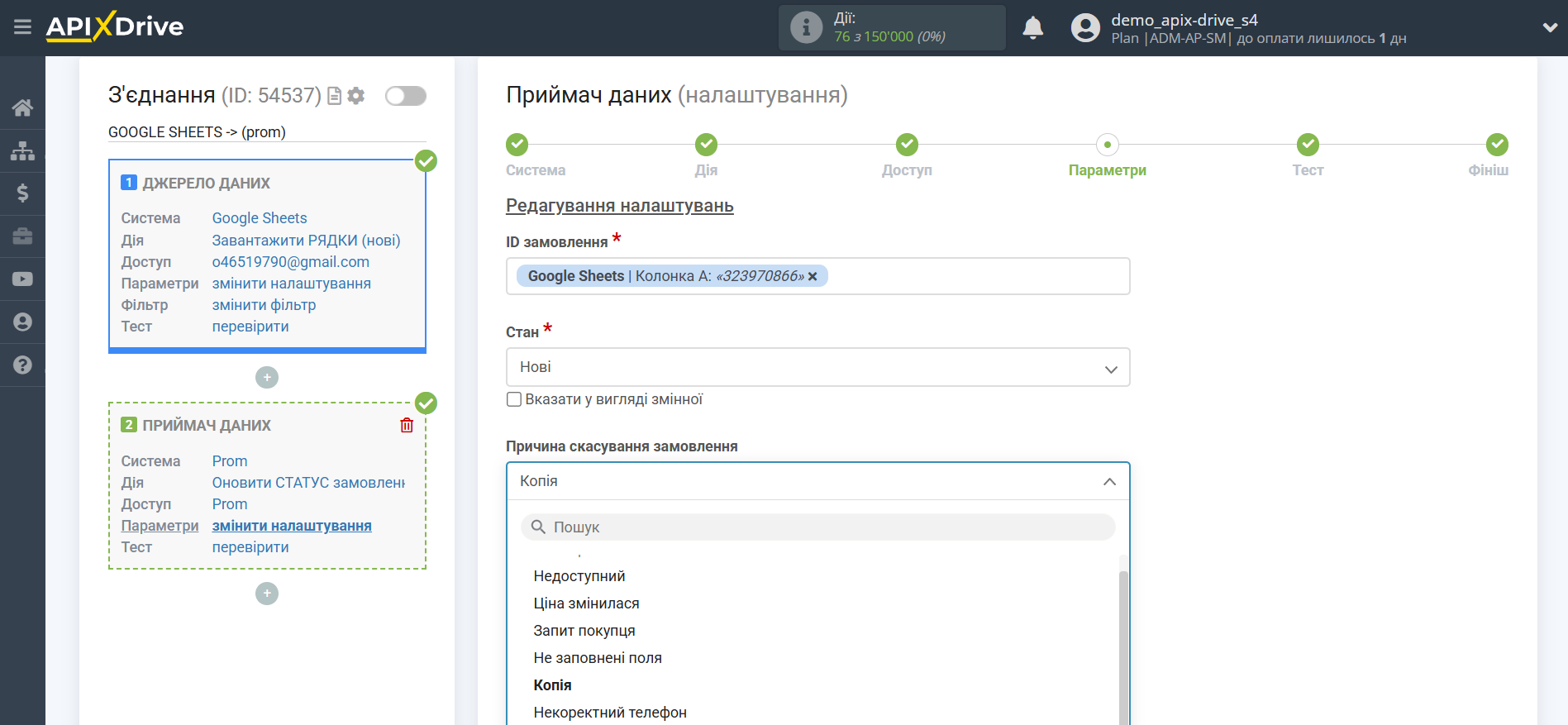Go to Дія step

pyautogui.click(x=706, y=145)
